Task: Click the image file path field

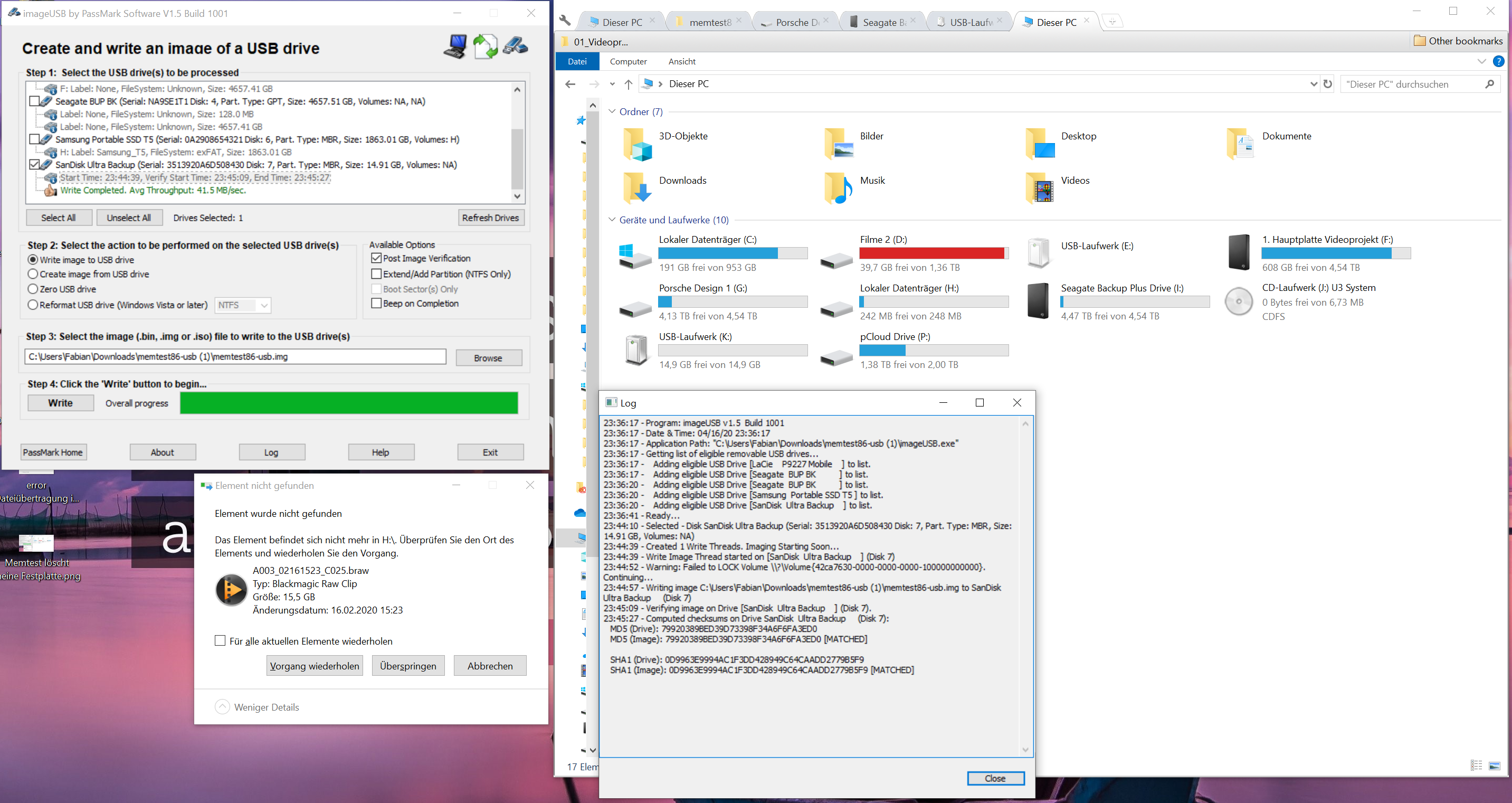Action: coord(235,356)
